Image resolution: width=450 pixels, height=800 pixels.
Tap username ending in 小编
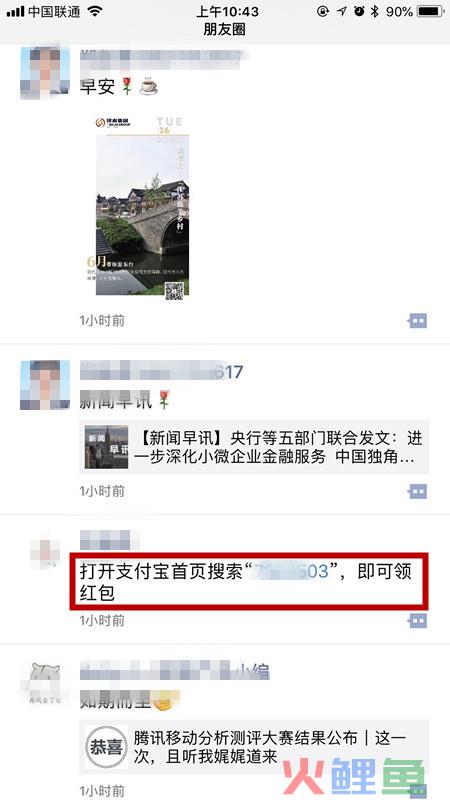click(174, 671)
